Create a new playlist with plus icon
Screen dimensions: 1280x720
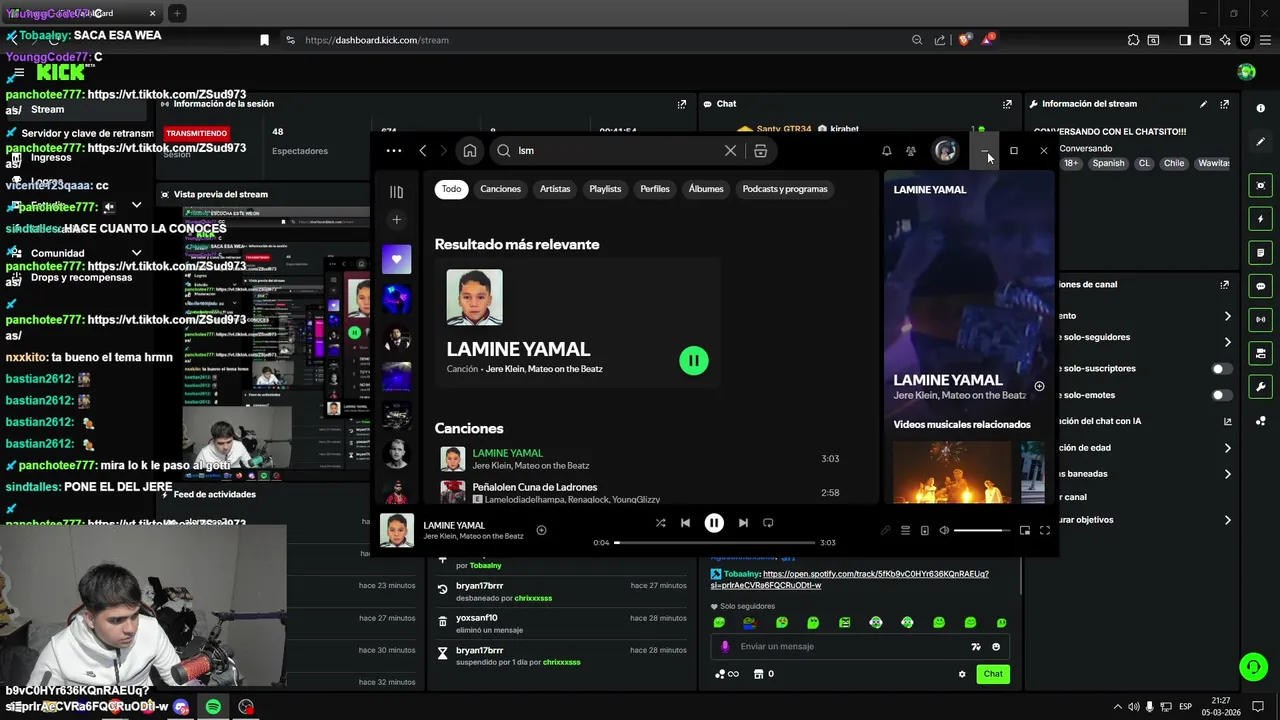(x=396, y=219)
